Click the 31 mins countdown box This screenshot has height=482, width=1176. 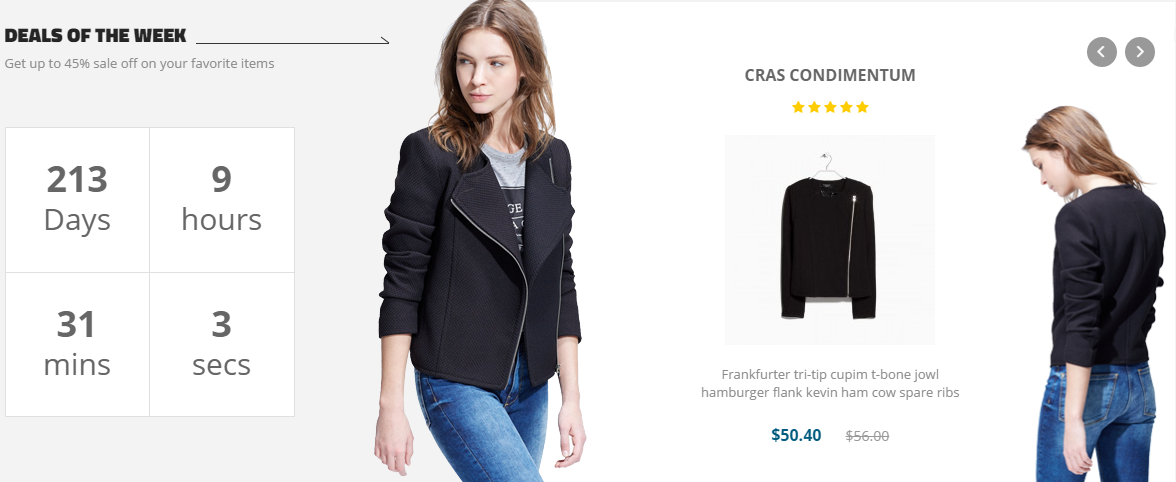click(x=77, y=344)
